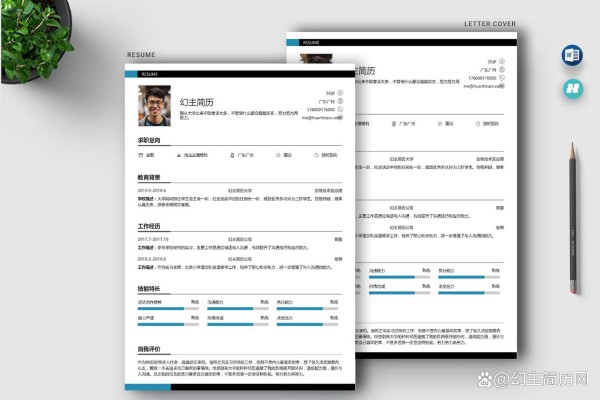Select the 工作经历 section heading
Viewport: 600px width, 400px height.
149,227
